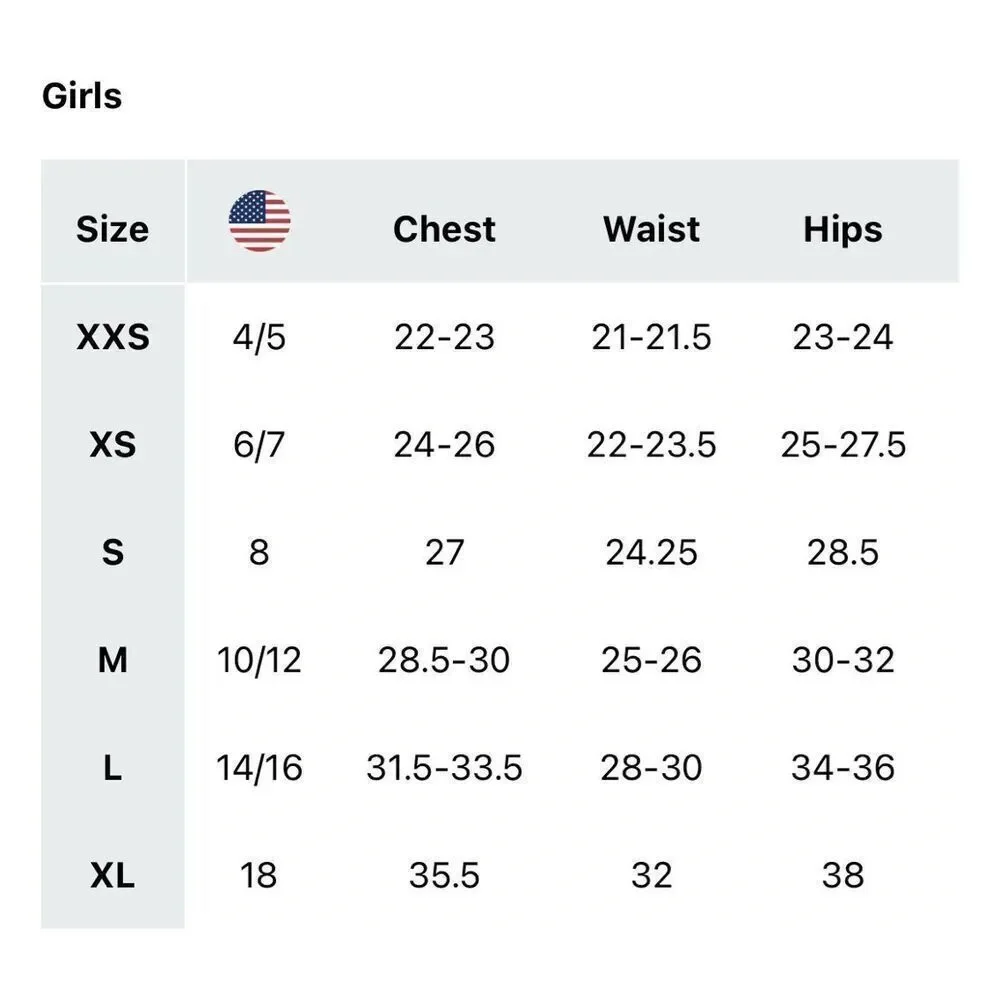Click the 10/12 US size cell
Viewport: 1000px width, 1000px height.
[259, 659]
